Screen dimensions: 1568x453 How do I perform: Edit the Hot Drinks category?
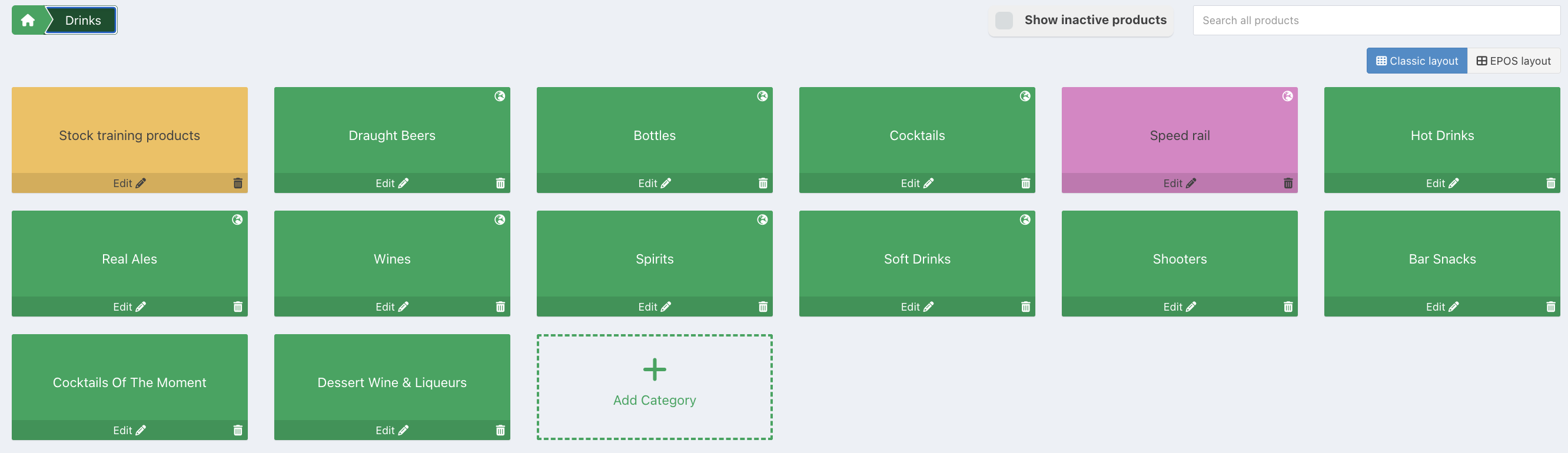click(x=1442, y=183)
